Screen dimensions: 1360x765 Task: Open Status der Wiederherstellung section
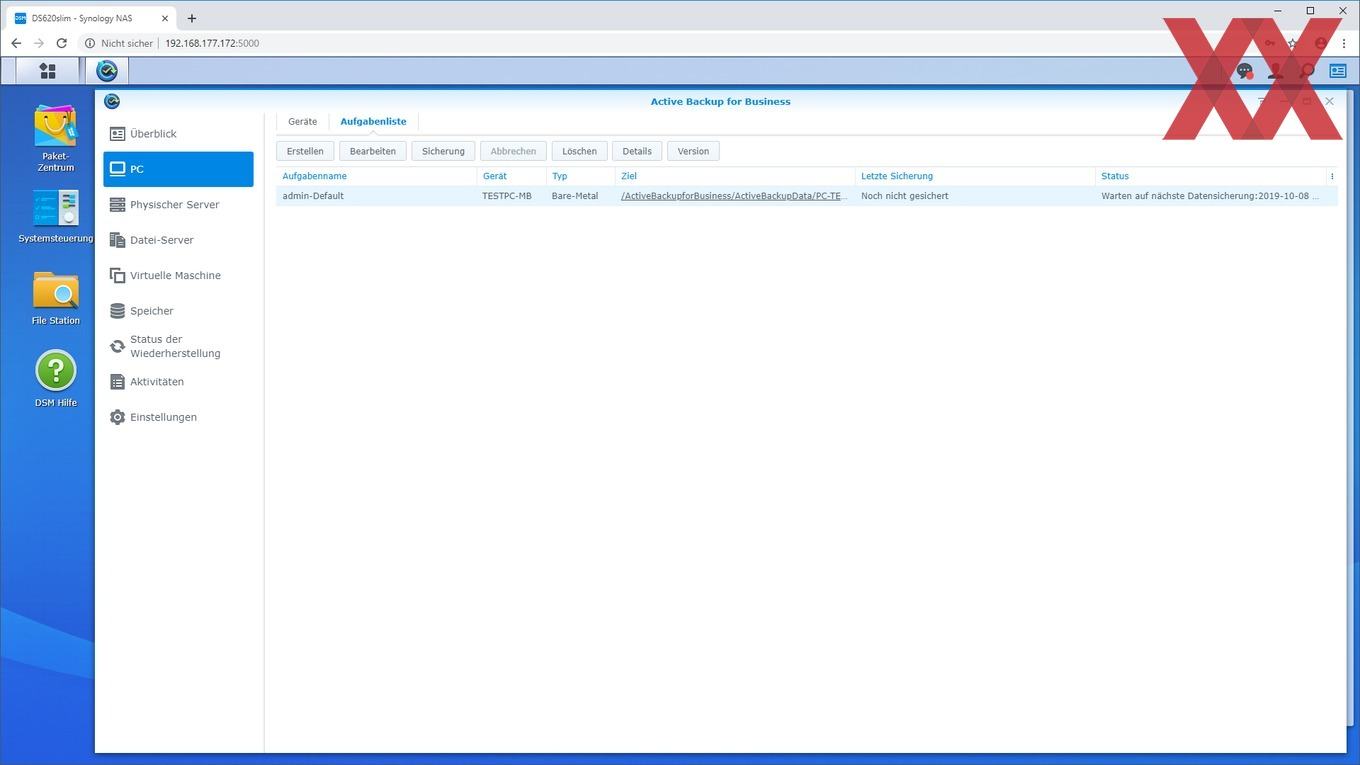click(178, 346)
